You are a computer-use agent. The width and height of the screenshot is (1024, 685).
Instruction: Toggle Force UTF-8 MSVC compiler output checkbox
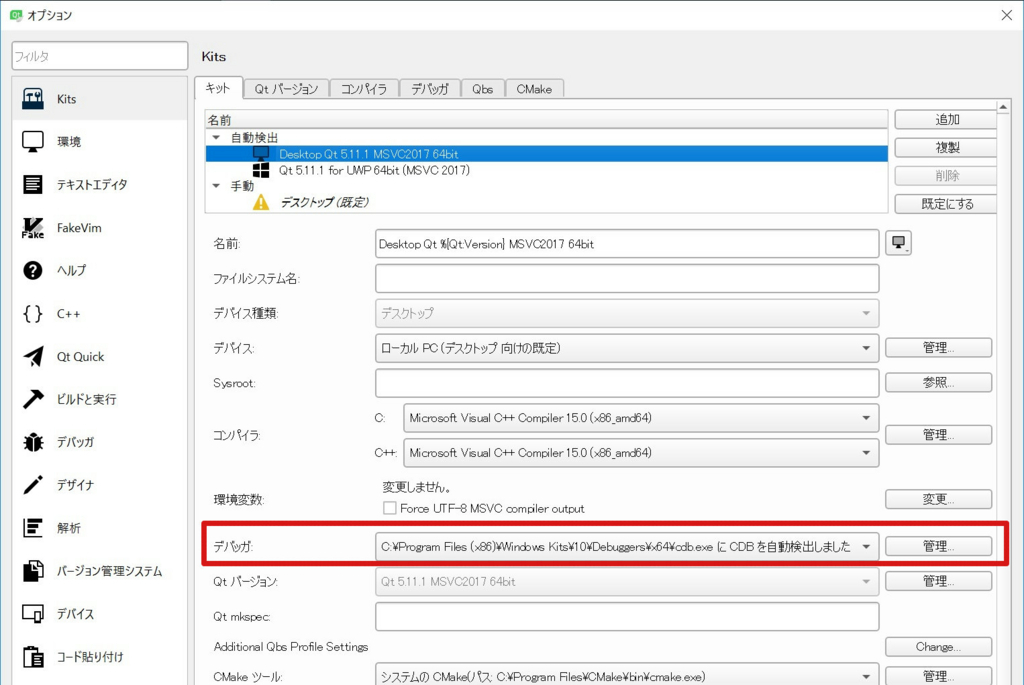pyautogui.click(x=390, y=508)
